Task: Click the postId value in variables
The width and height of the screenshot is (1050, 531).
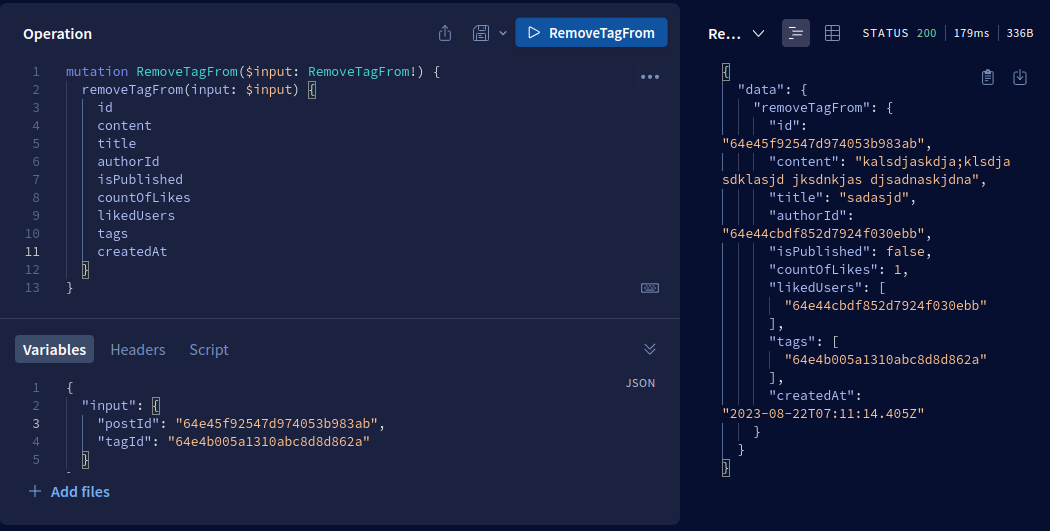Action: 277,424
